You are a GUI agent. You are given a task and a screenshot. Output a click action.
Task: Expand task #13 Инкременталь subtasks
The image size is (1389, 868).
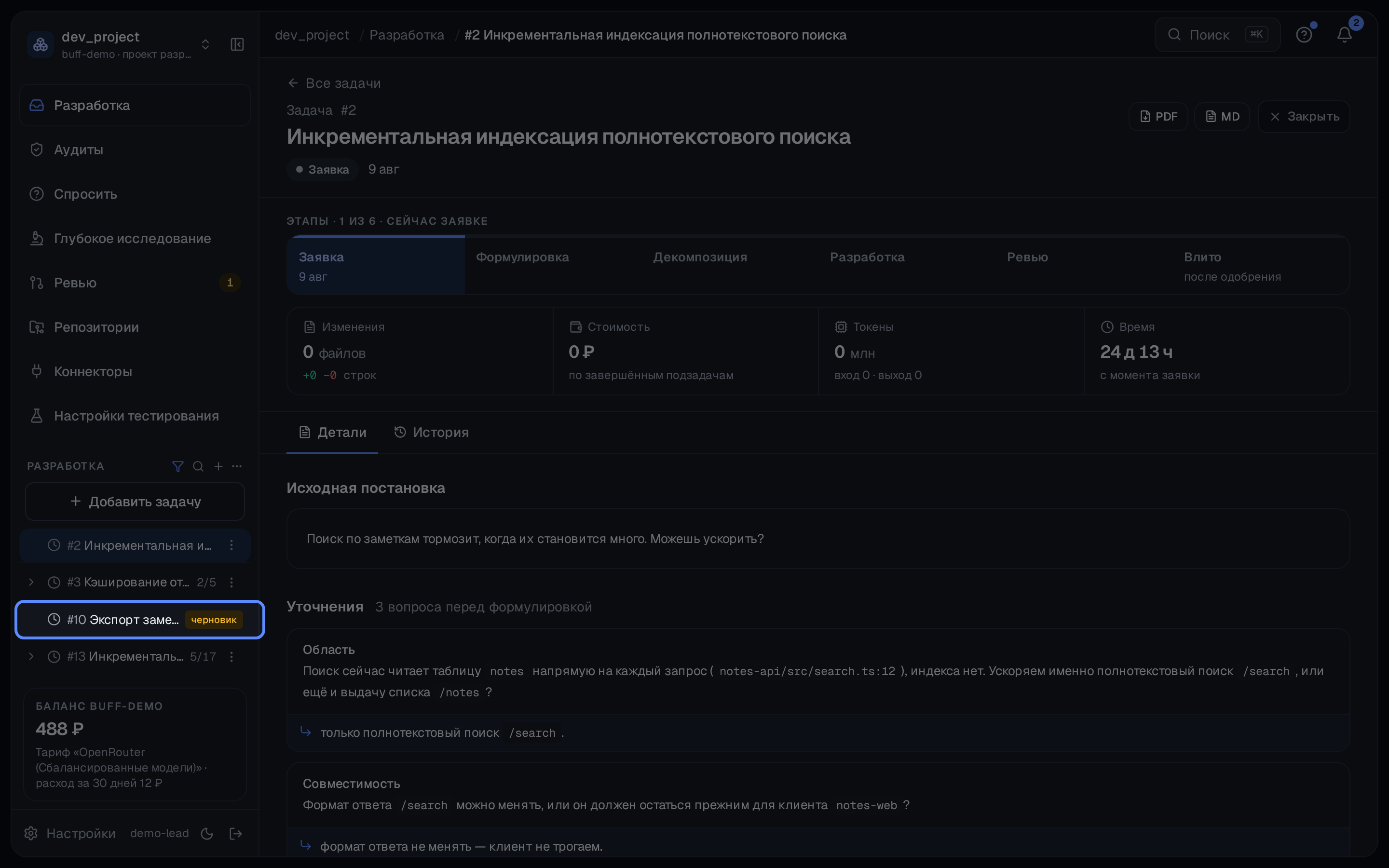[x=31, y=656]
